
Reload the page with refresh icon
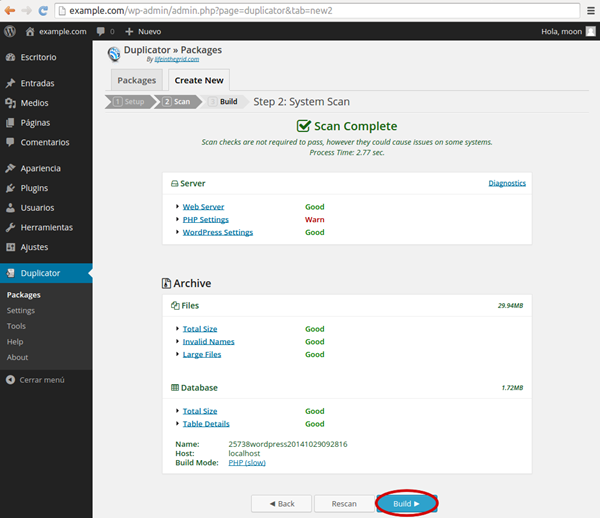[43, 11]
